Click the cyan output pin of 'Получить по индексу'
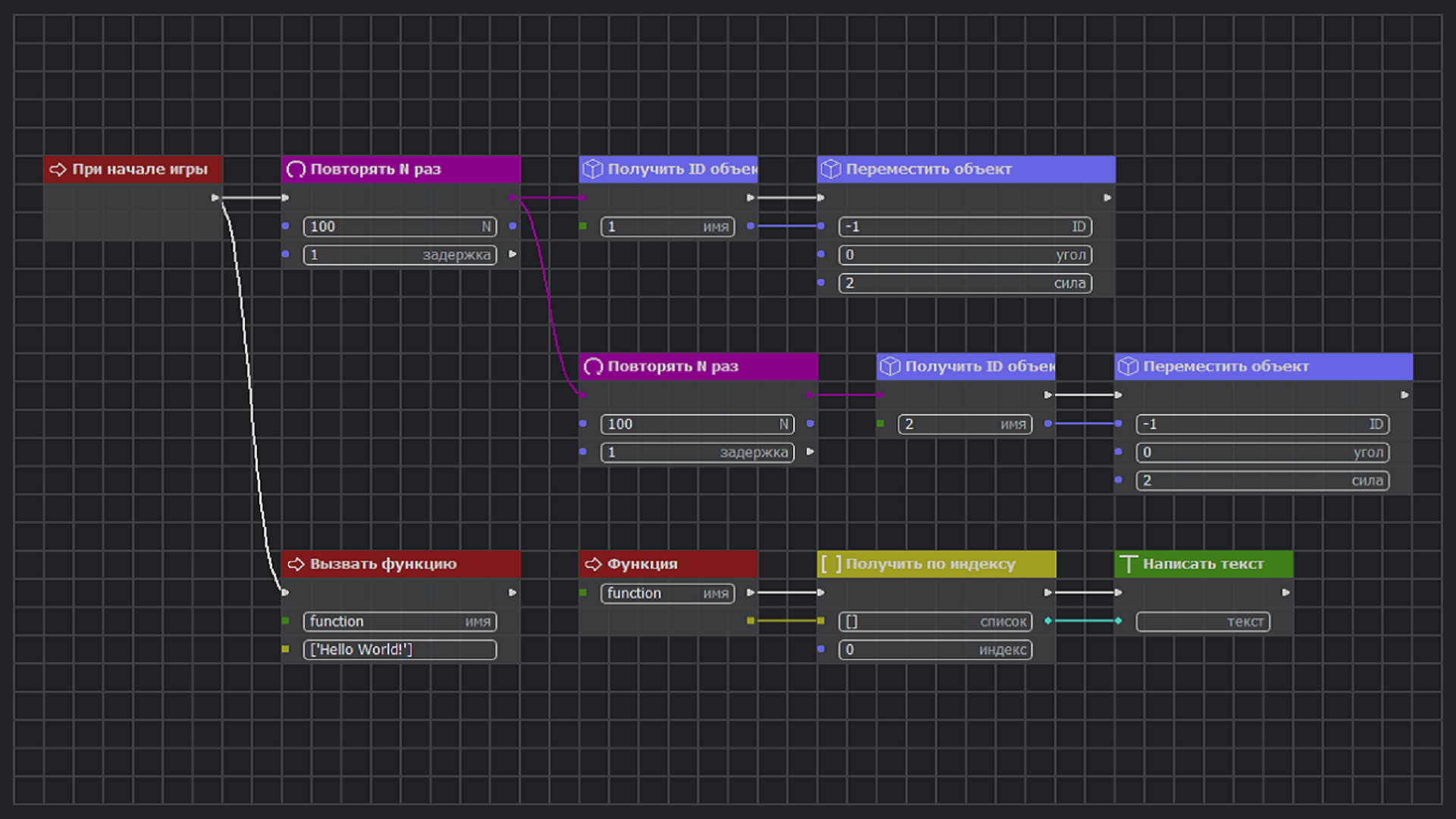Viewport: 1456px width, 819px height. pyautogui.click(x=1048, y=621)
